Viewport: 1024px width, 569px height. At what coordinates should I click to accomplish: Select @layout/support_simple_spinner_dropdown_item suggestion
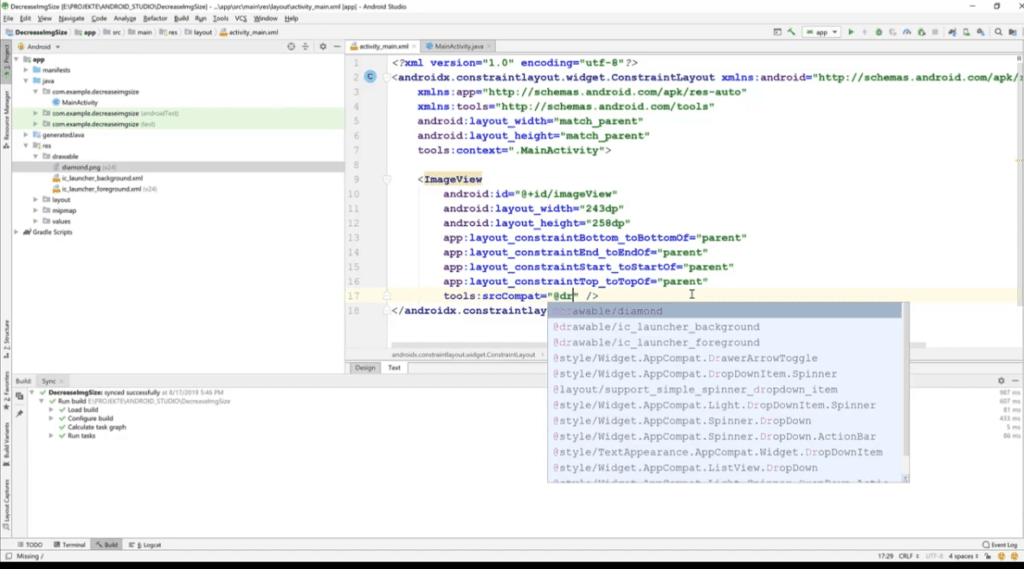(725, 389)
